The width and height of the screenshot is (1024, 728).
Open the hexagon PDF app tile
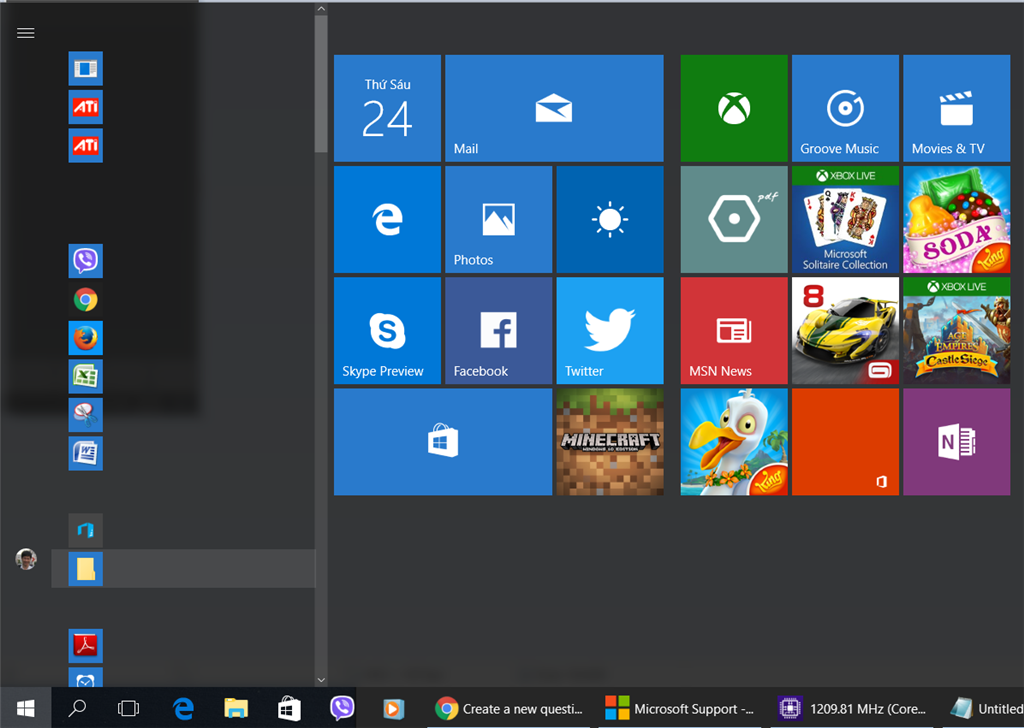pyautogui.click(x=734, y=219)
